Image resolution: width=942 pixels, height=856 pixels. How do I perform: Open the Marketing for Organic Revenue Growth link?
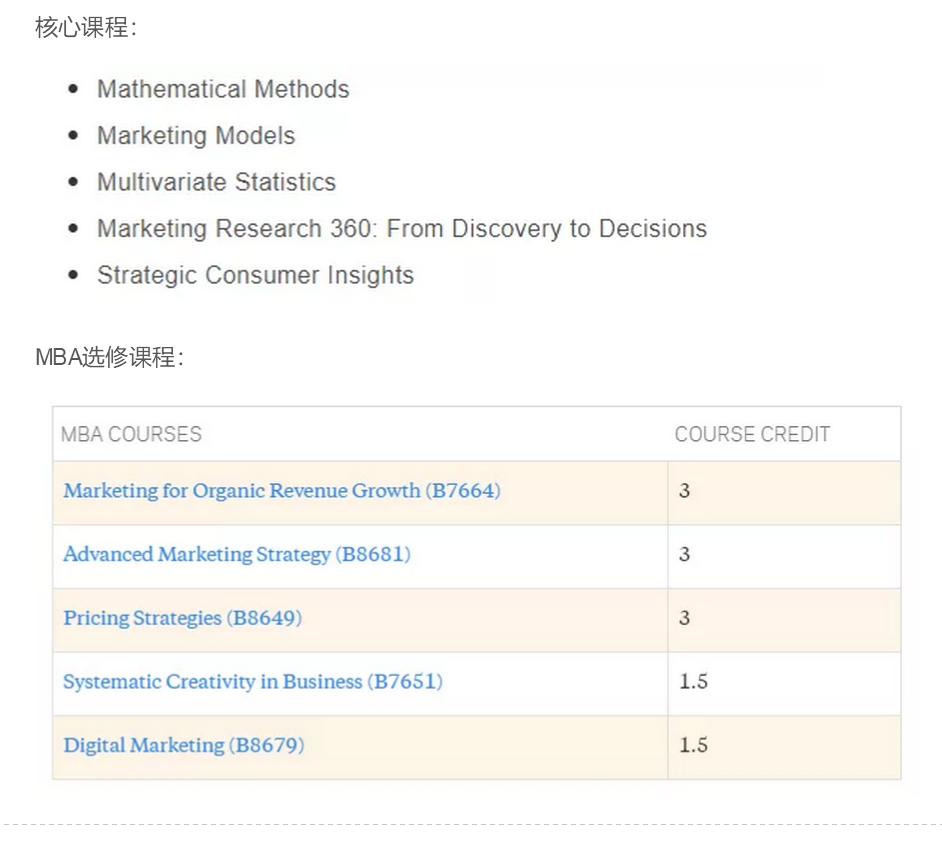click(281, 491)
